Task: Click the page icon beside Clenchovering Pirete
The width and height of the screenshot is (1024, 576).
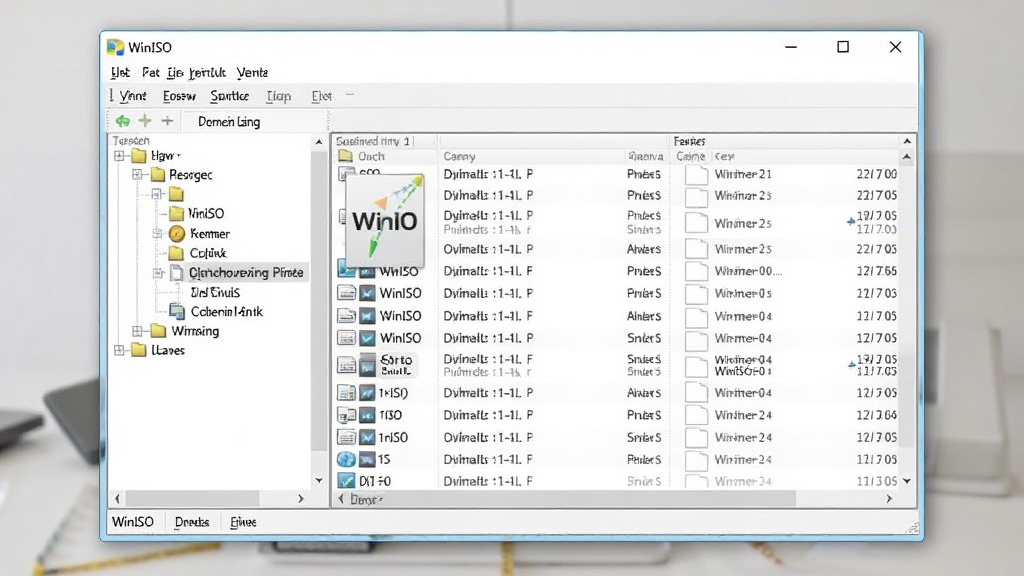Action: tap(176, 272)
